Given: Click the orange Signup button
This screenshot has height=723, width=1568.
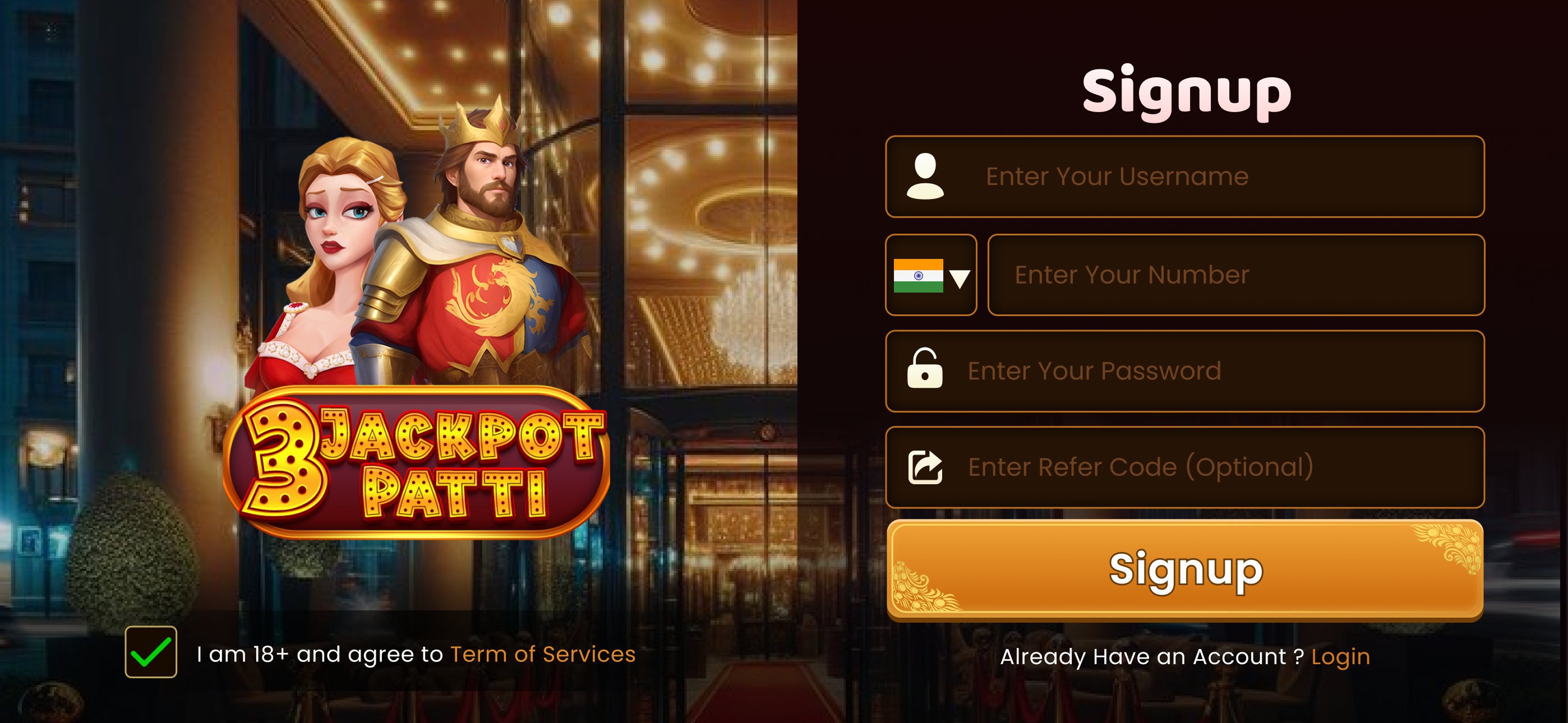Looking at the screenshot, I should (1184, 569).
